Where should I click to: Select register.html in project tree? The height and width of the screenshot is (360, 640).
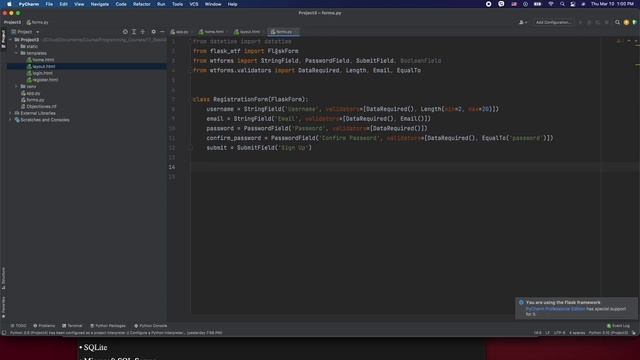coord(42,80)
